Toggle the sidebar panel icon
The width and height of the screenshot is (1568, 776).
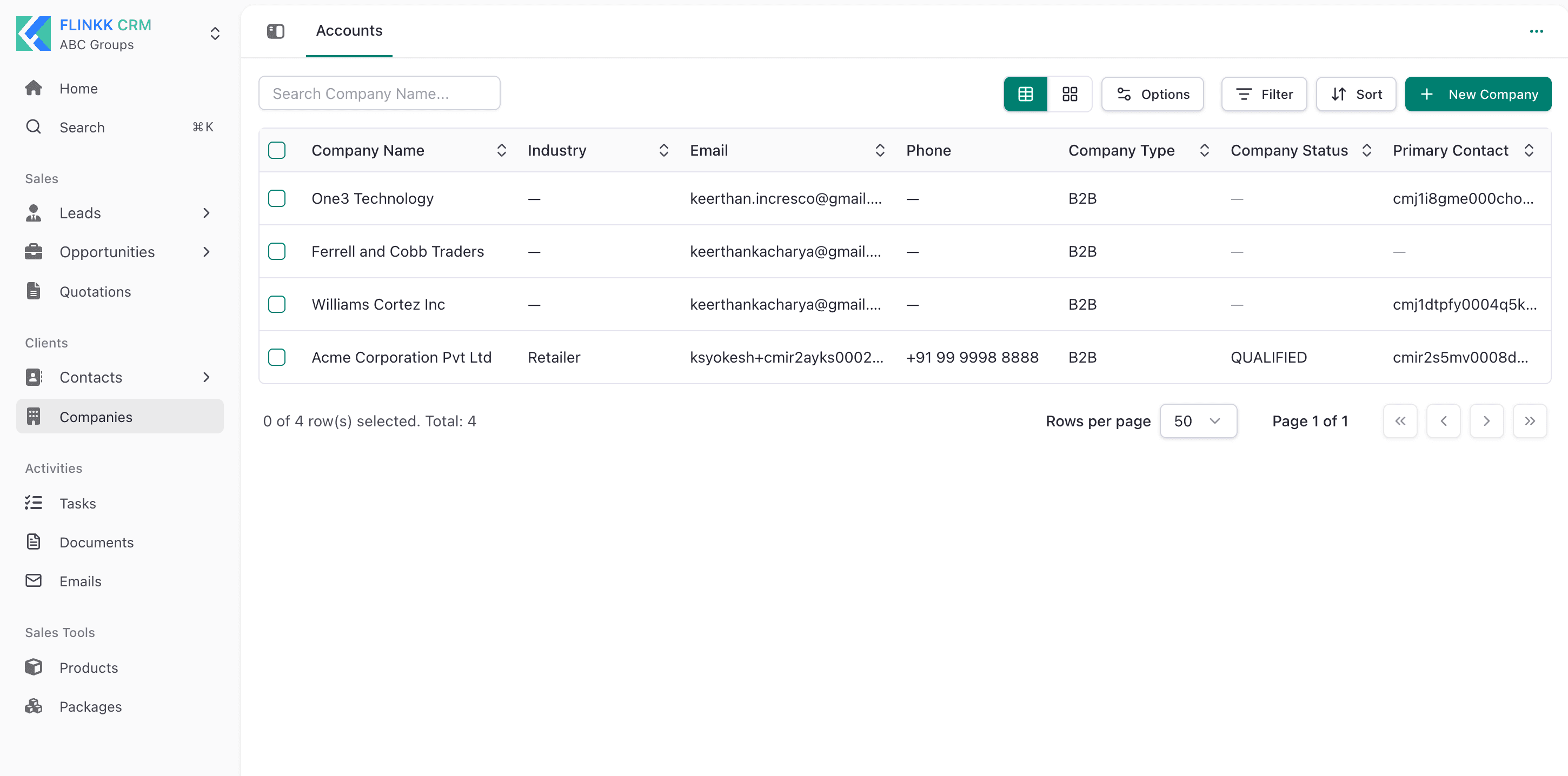pos(276,31)
